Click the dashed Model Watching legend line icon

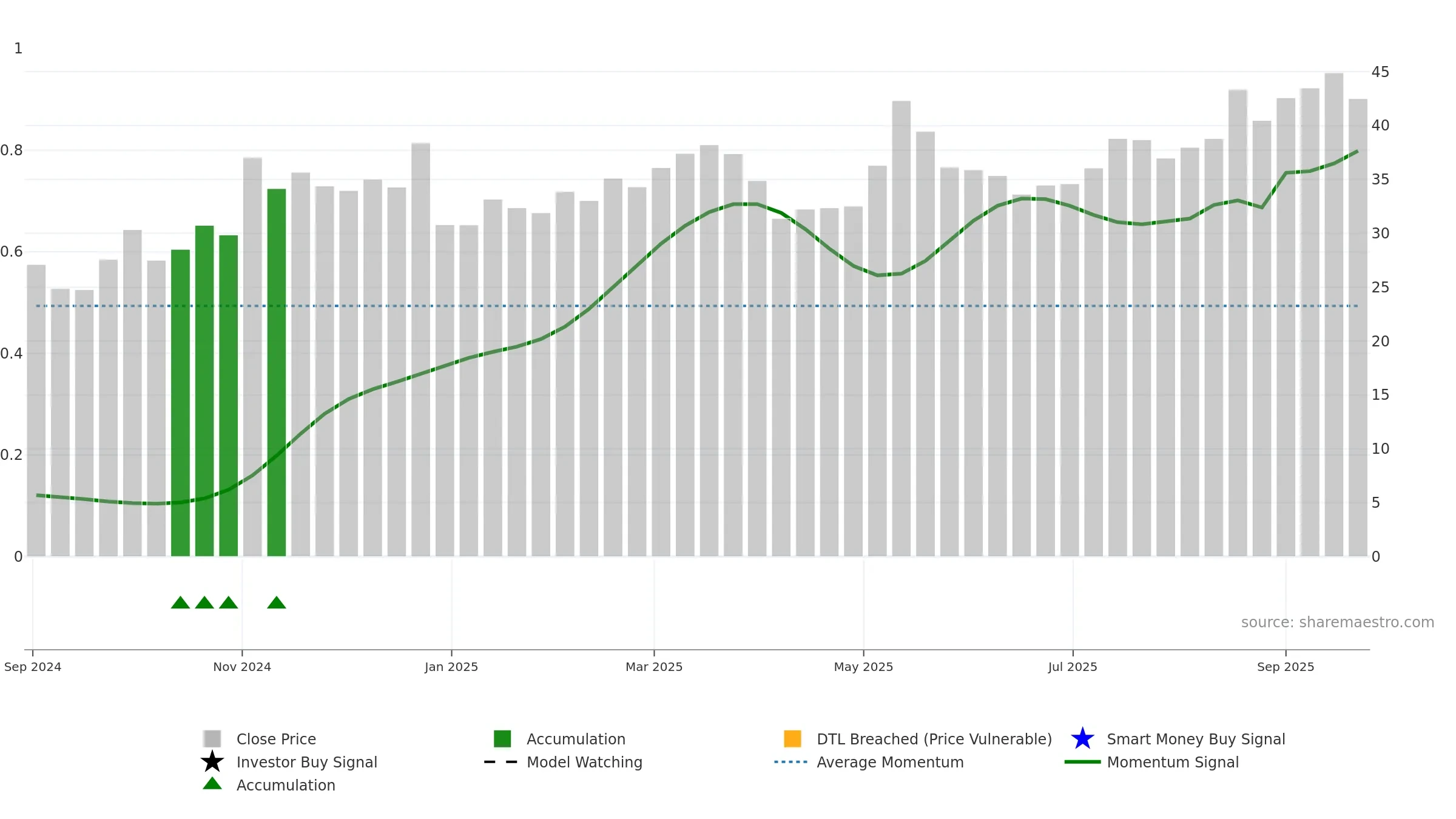coord(501,762)
